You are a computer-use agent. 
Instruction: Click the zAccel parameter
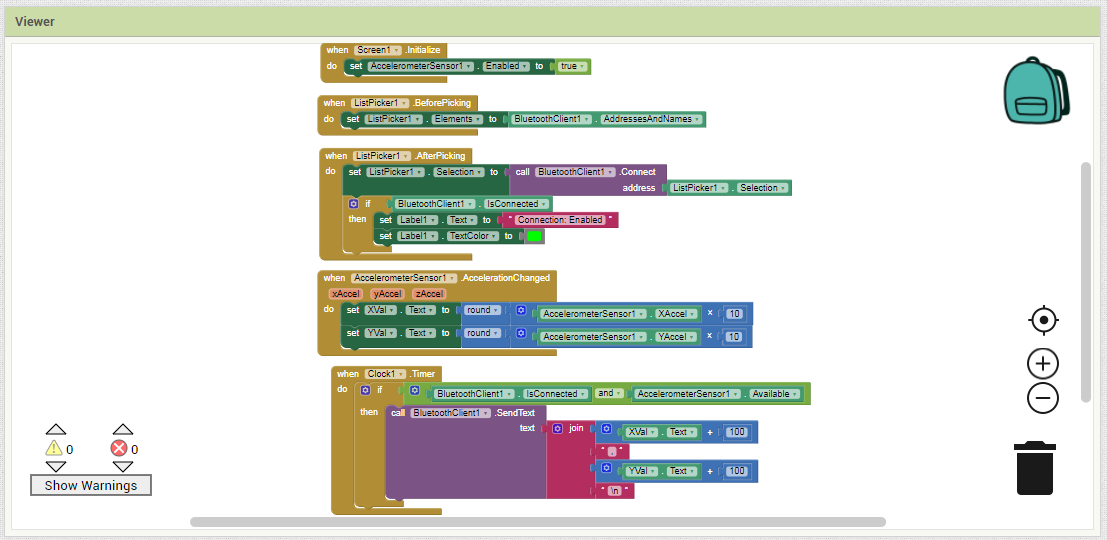coord(429,294)
